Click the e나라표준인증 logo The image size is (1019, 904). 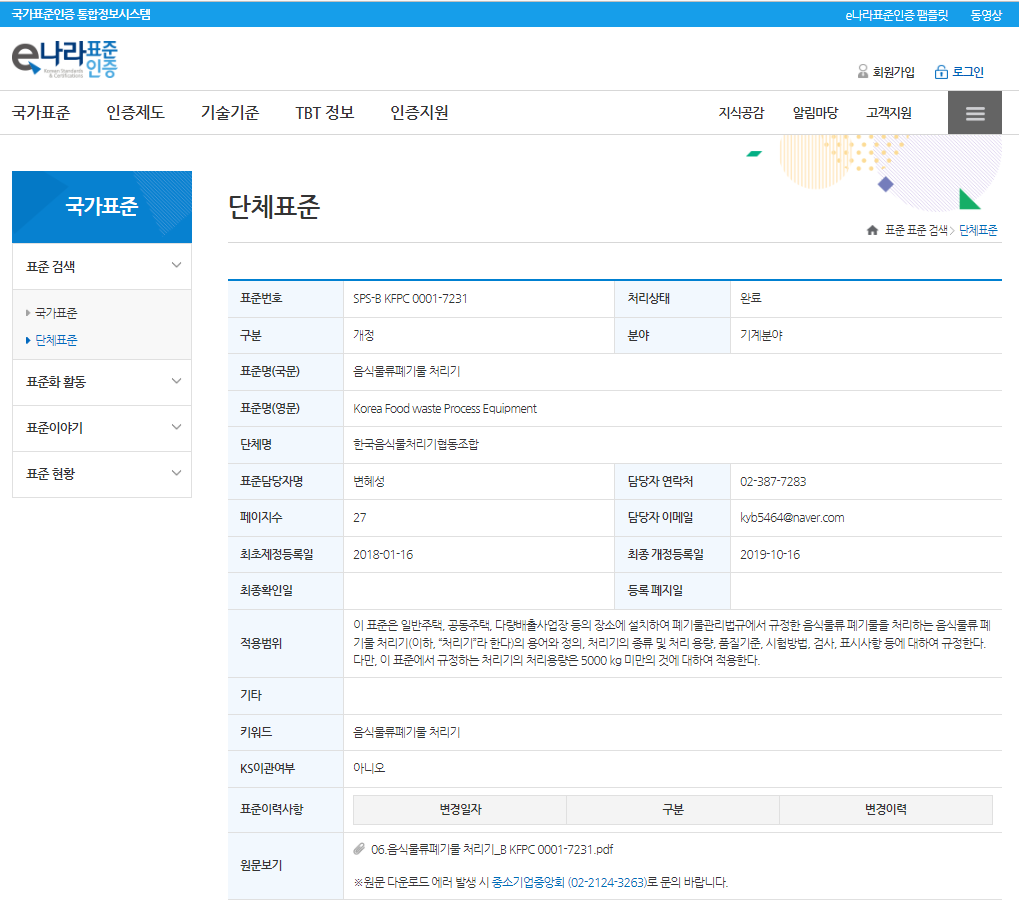[65, 59]
